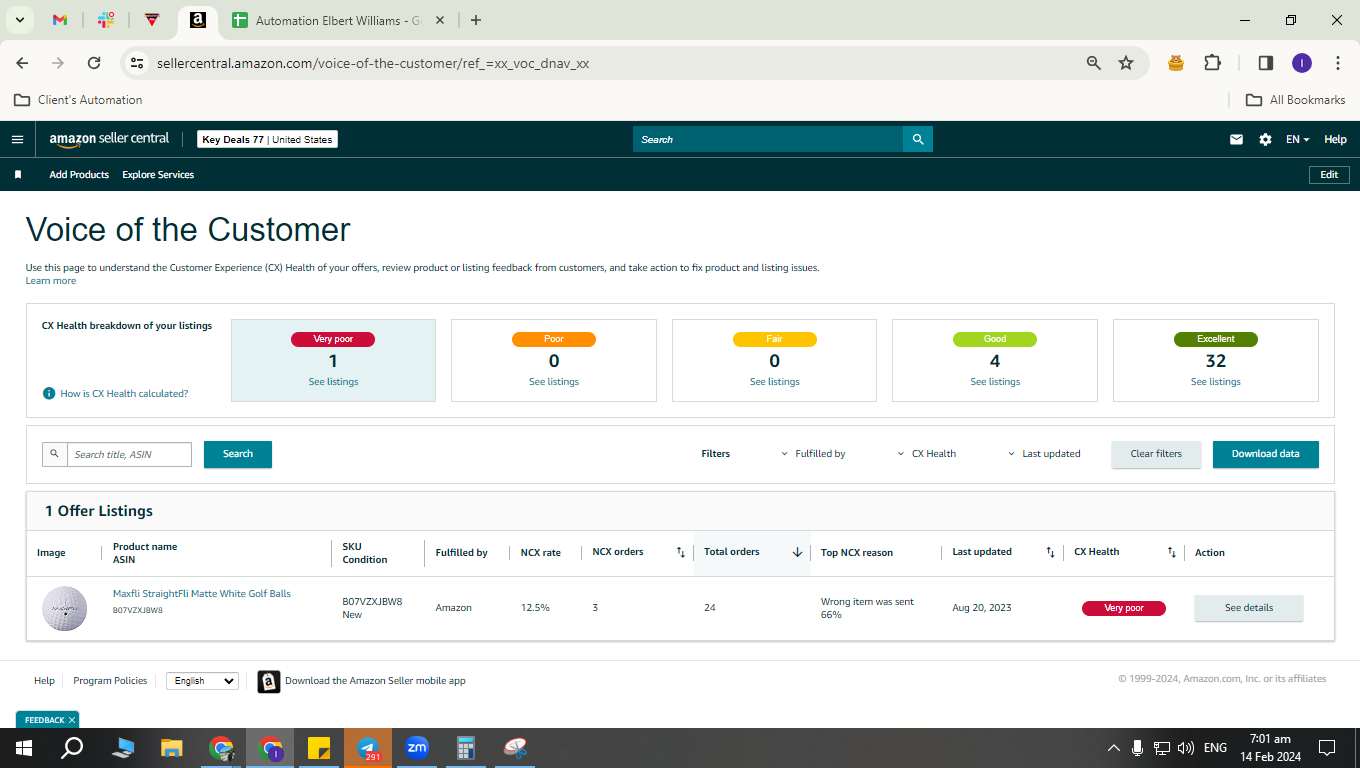
Task: Open the Chrome tab search dropdown
Action: 19,20
